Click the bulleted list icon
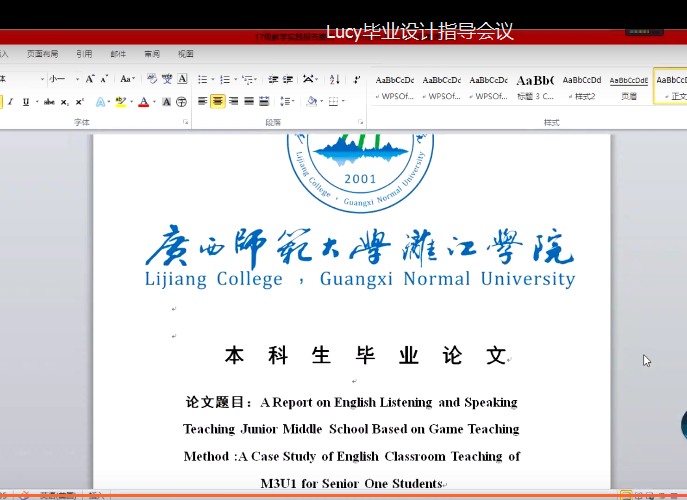This screenshot has width=687, height=500. [203, 79]
